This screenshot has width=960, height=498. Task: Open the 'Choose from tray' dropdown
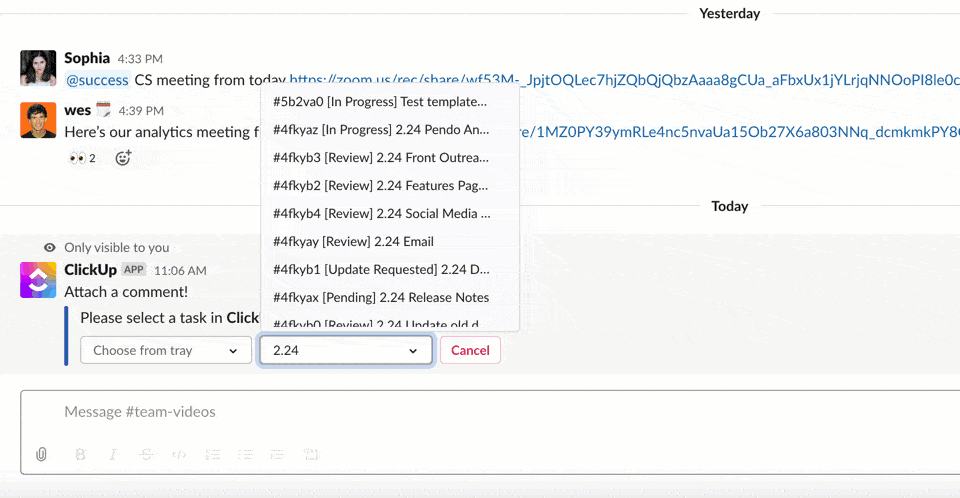coord(166,350)
